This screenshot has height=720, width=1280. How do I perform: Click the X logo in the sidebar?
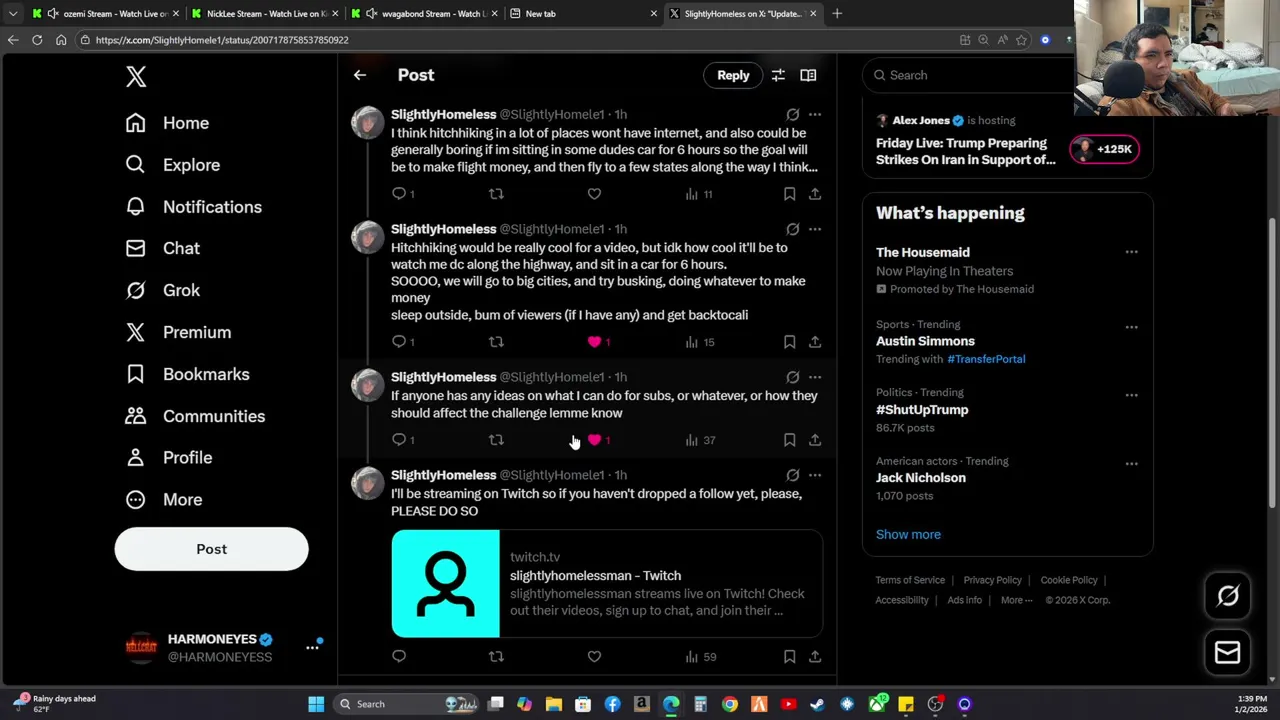coord(136,76)
